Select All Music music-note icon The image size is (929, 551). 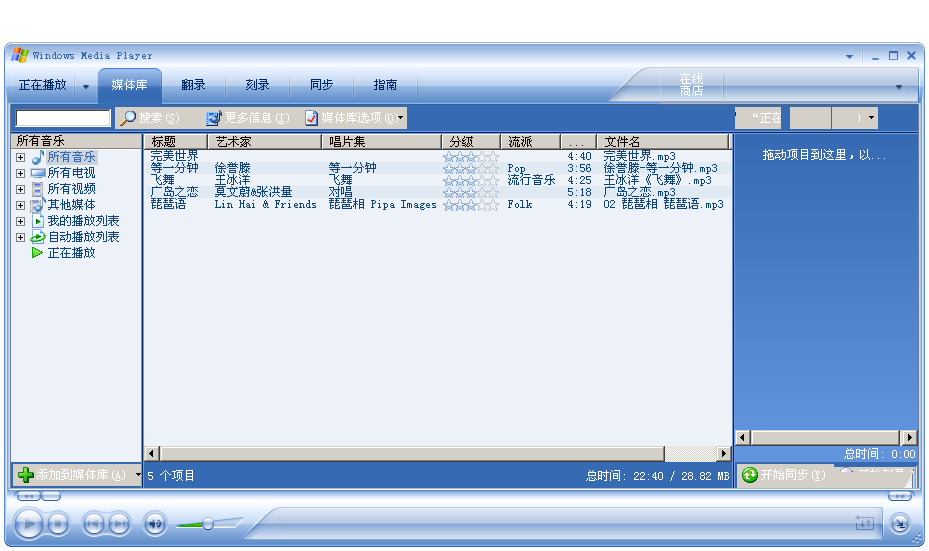38,157
